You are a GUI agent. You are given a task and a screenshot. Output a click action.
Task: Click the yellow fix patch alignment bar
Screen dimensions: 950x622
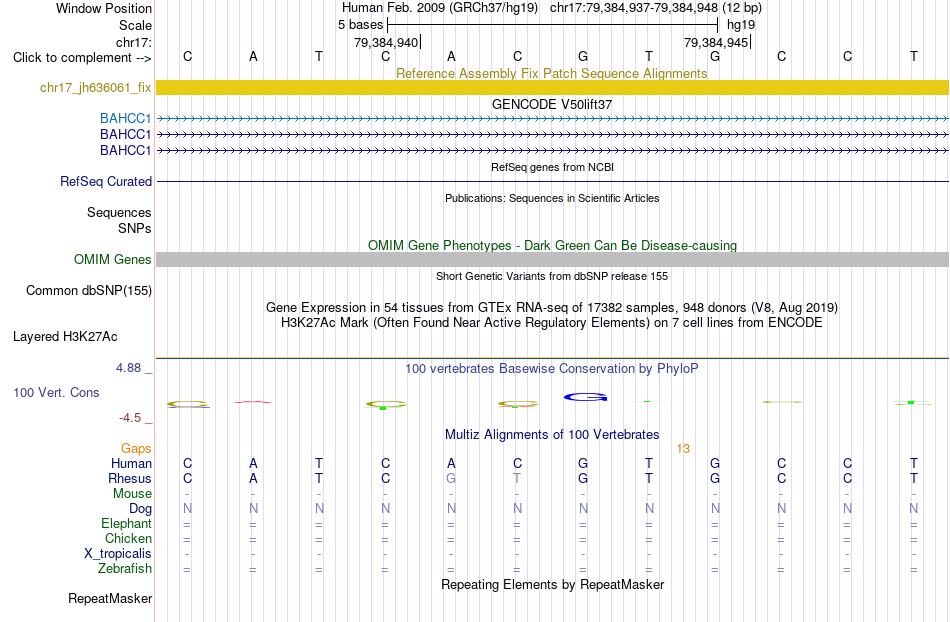click(552, 88)
